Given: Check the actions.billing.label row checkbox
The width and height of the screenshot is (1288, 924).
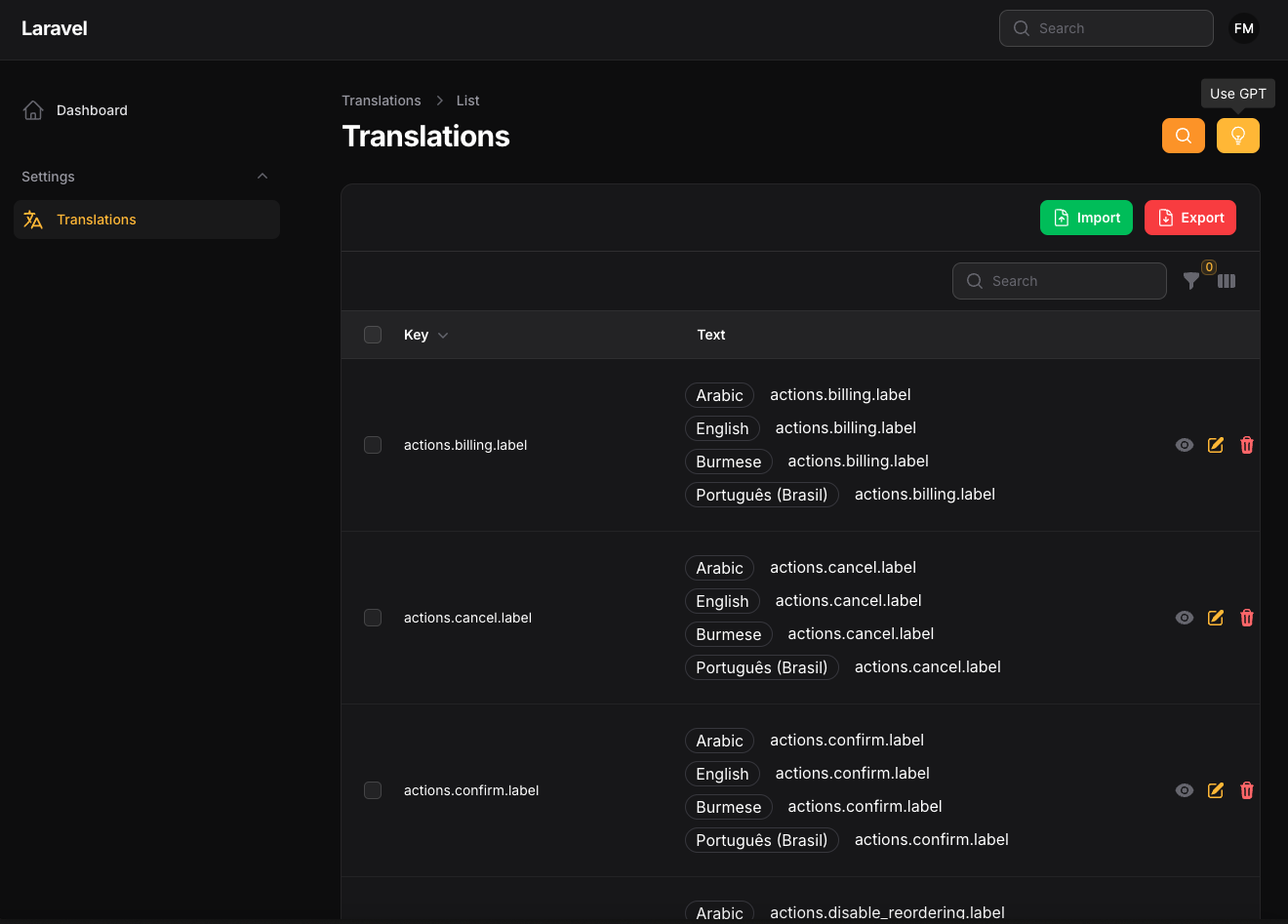Looking at the screenshot, I should point(373,445).
